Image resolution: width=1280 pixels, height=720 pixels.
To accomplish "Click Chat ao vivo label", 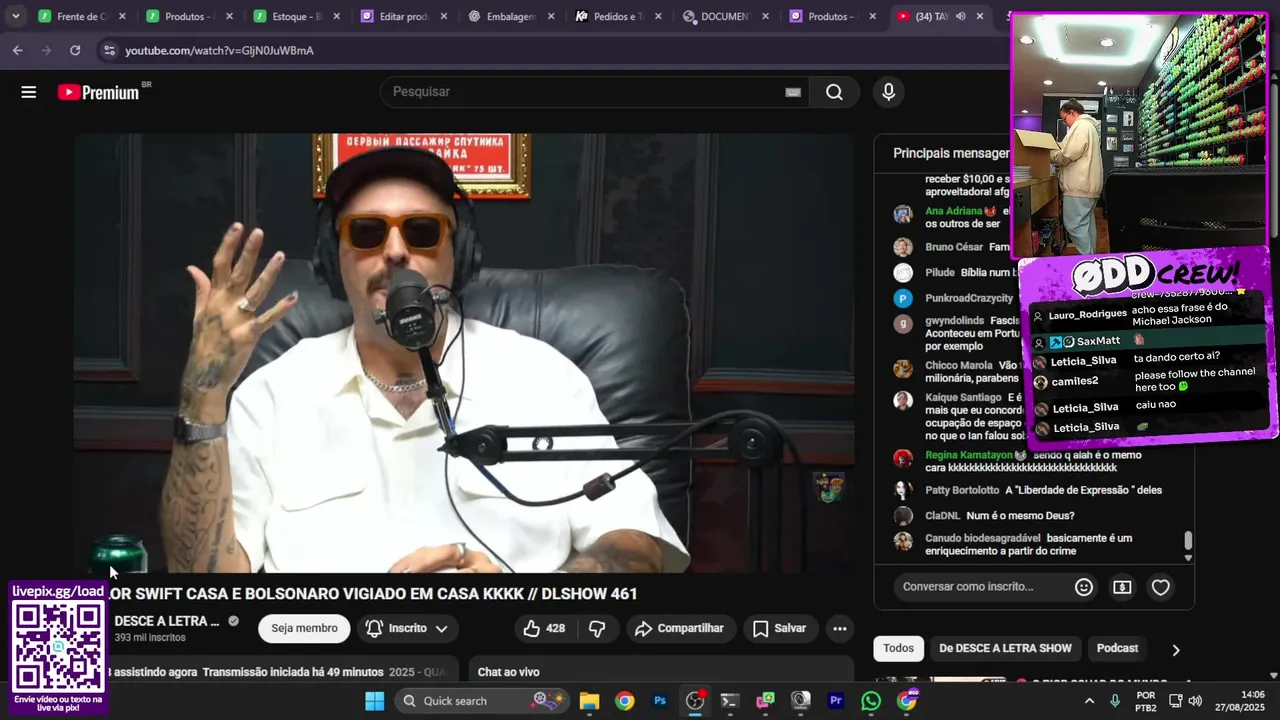I will click(x=508, y=672).
